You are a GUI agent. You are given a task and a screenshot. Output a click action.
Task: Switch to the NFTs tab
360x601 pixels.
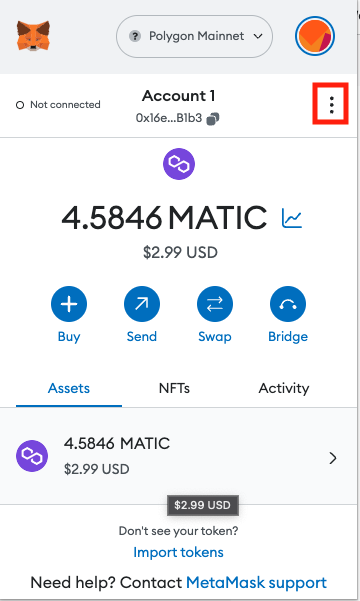point(174,388)
